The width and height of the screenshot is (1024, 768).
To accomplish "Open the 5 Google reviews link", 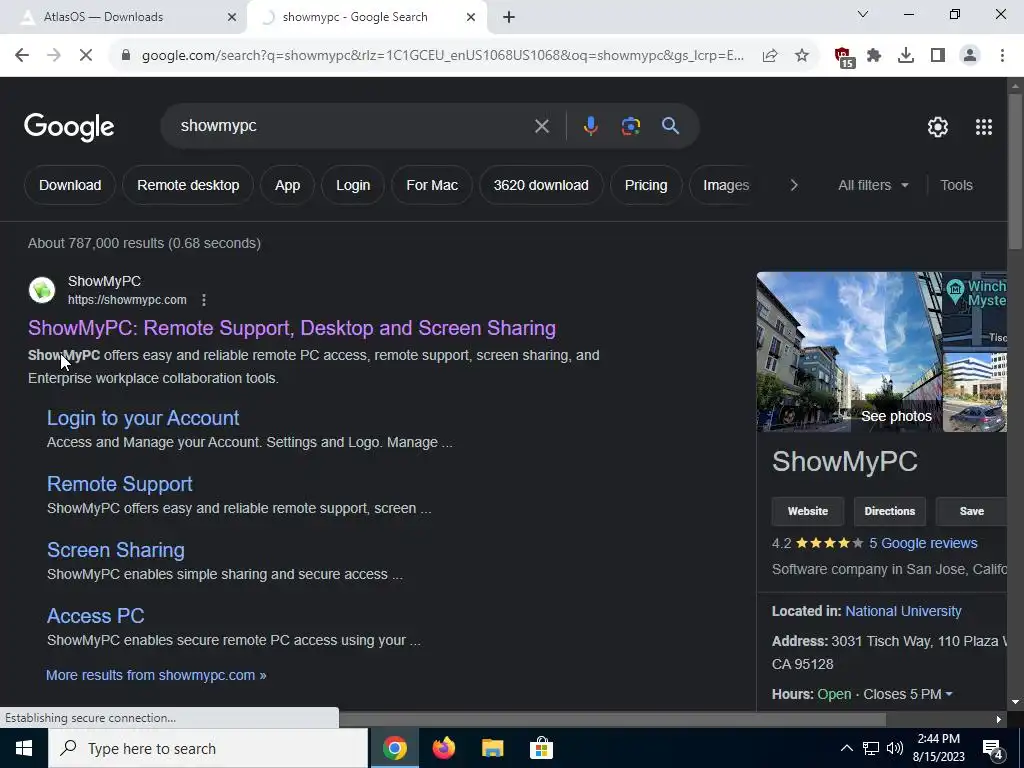I will tap(923, 543).
